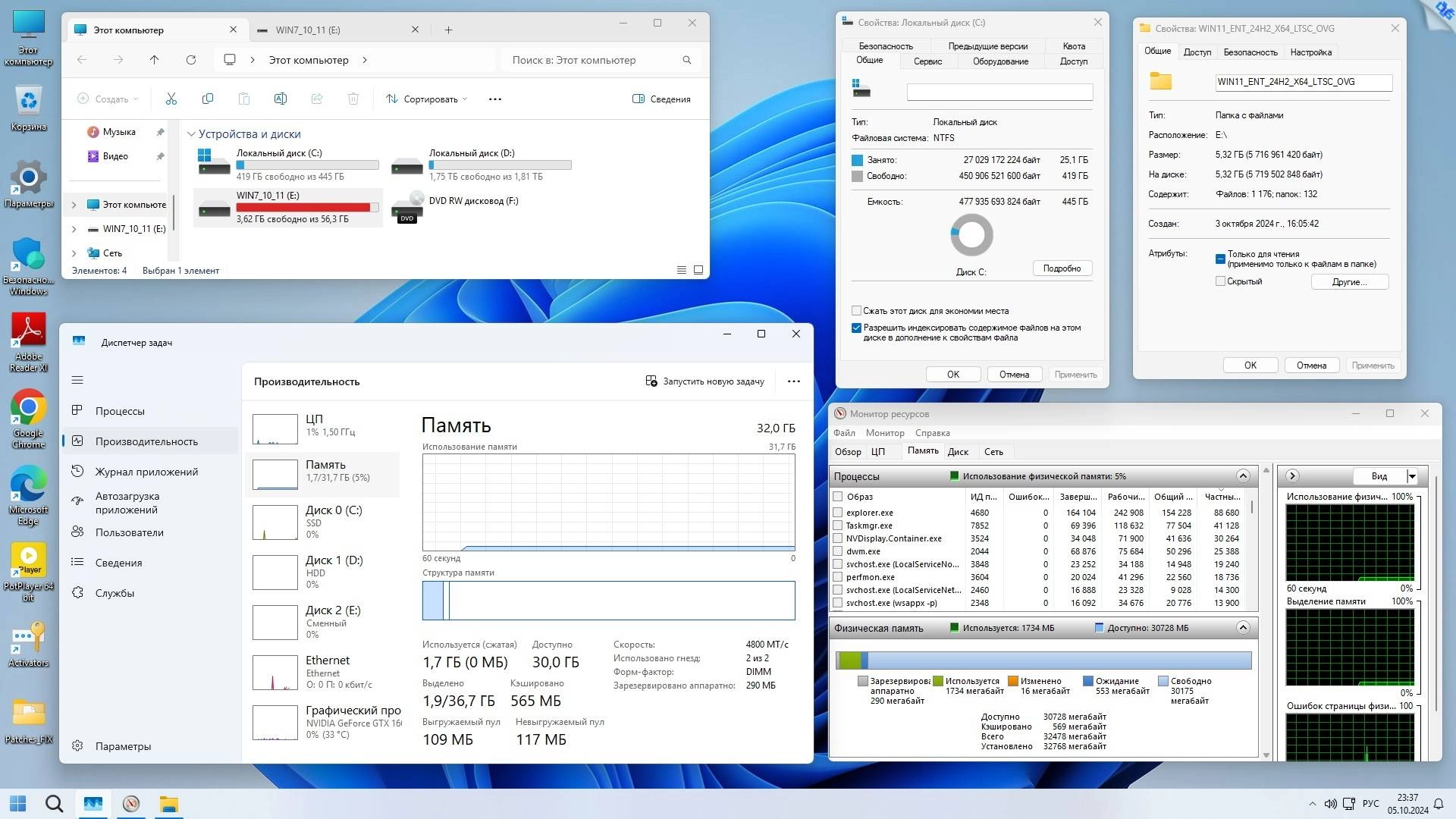Click the Explorer search box

[x=599, y=60]
